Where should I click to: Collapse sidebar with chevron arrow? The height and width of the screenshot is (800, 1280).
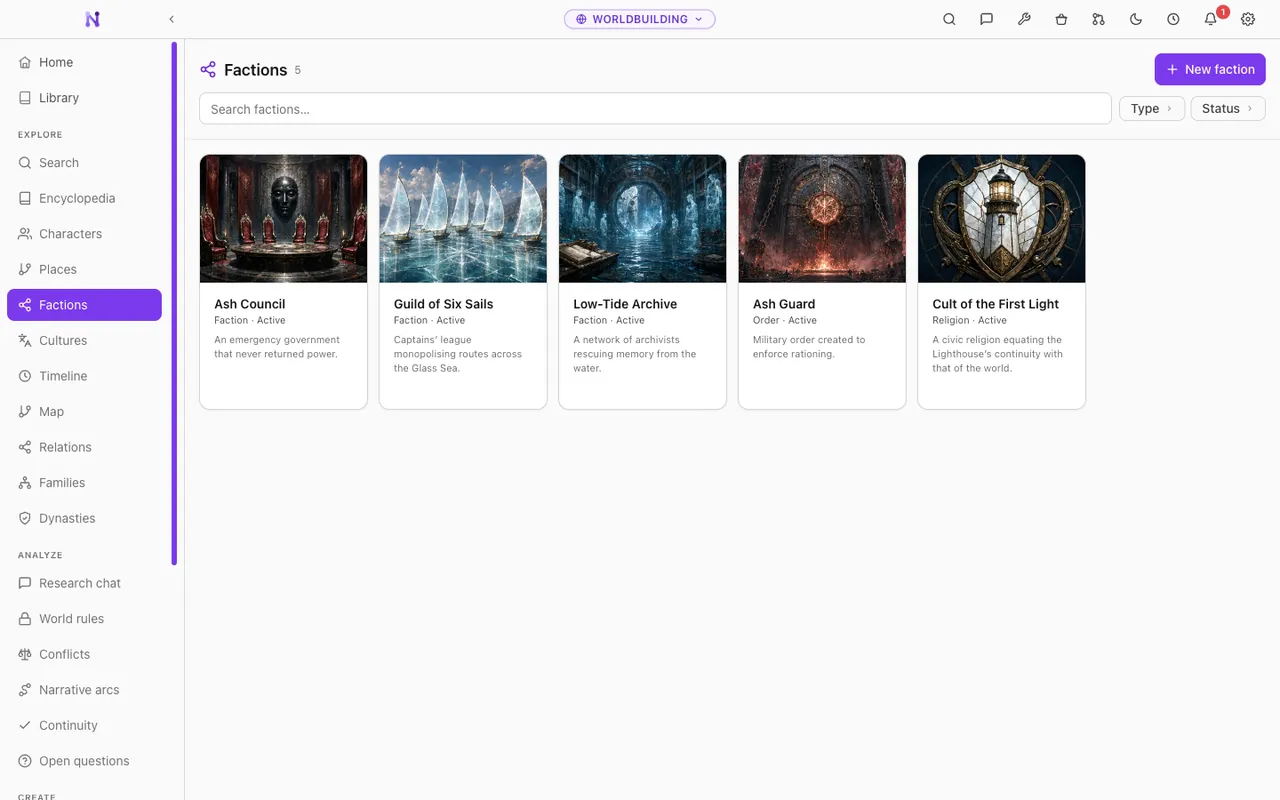coord(172,19)
